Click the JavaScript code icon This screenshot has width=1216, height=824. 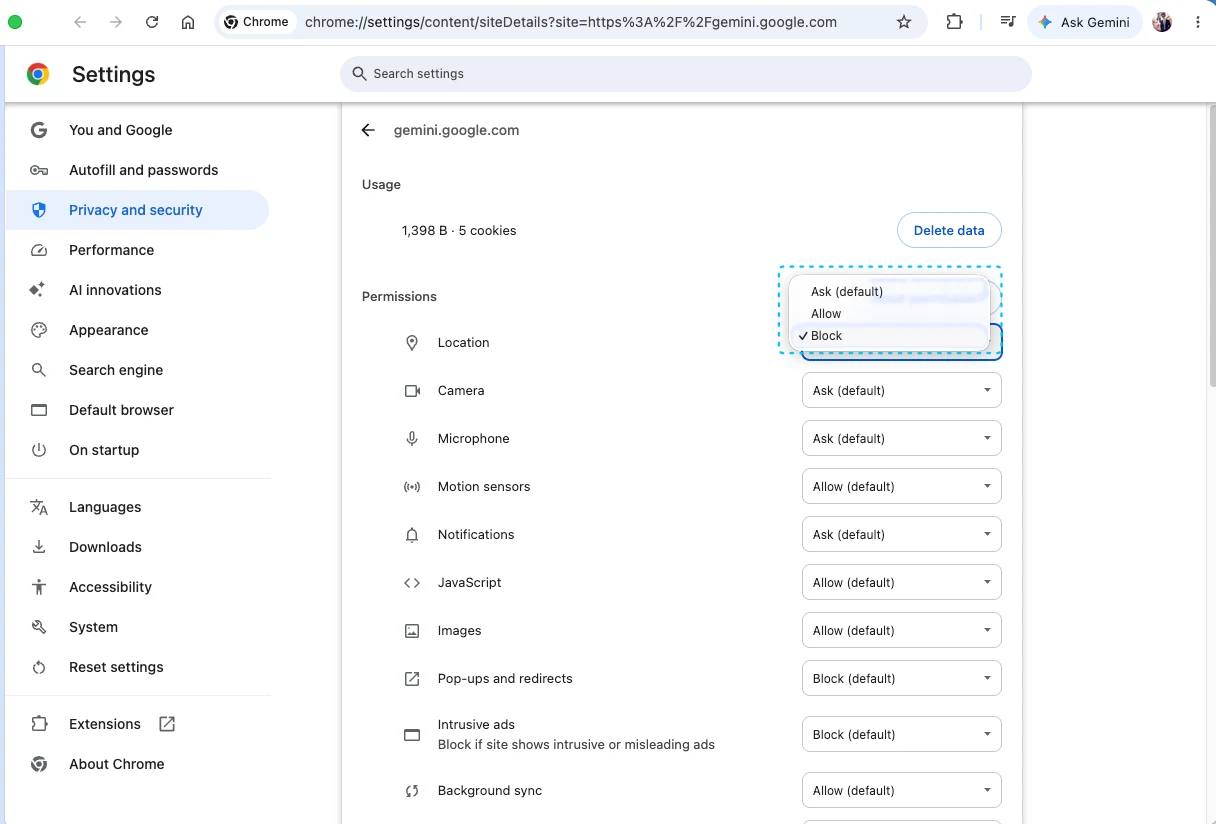coord(412,583)
